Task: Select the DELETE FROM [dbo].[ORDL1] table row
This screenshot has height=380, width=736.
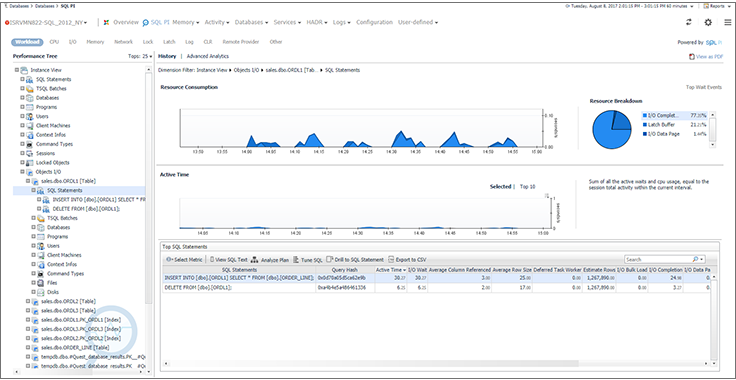Action: (x=437, y=288)
